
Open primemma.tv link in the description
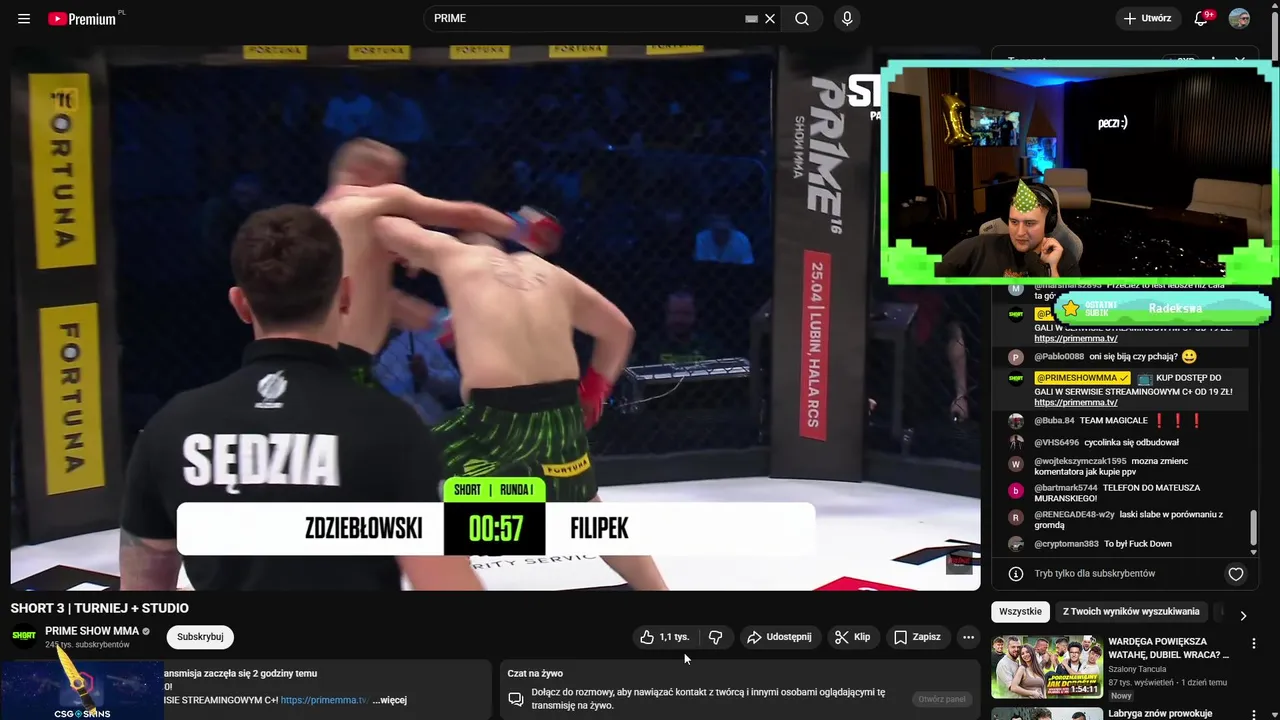pos(324,700)
